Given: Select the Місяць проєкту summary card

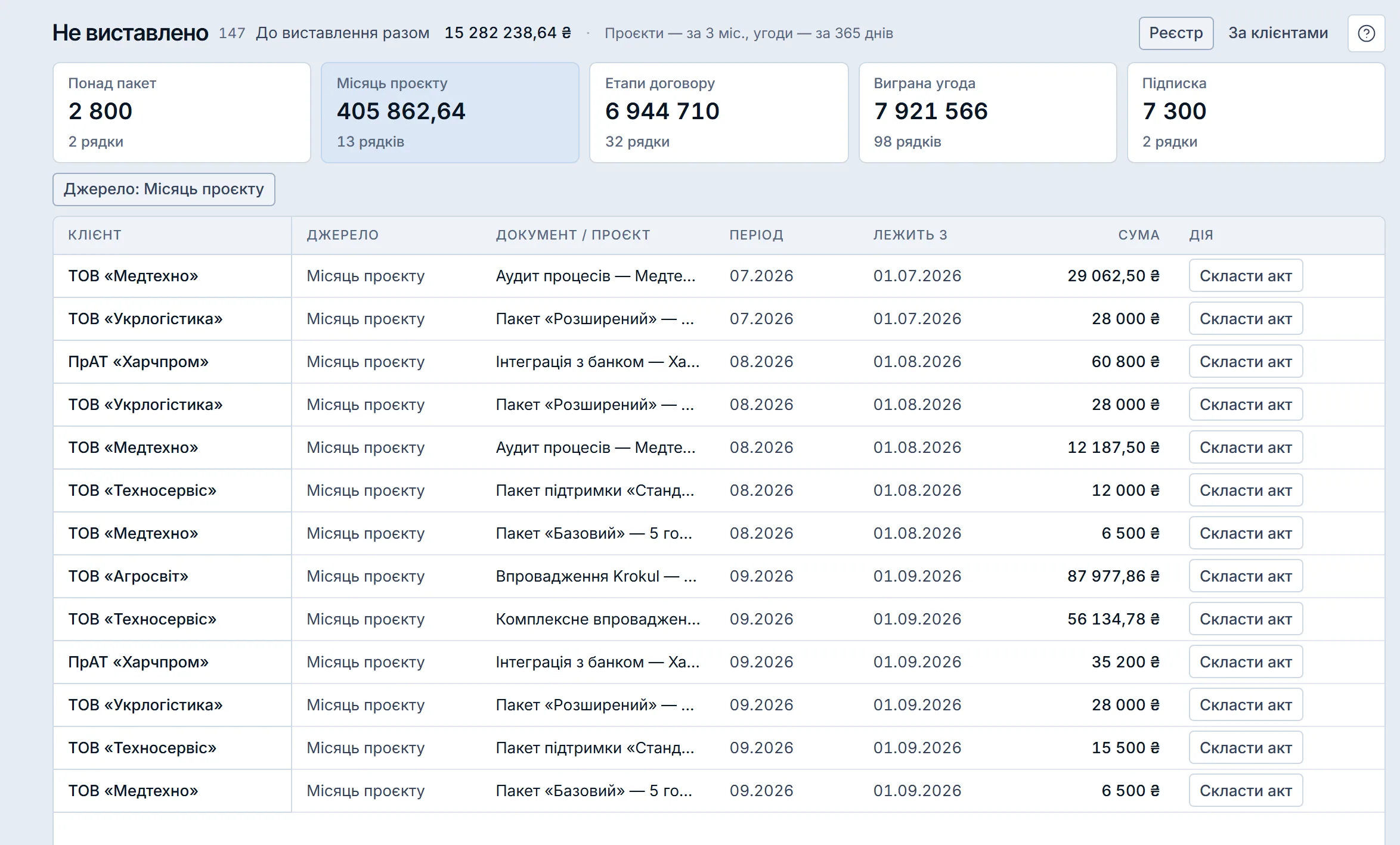Looking at the screenshot, I should pyautogui.click(x=450, y=113).
